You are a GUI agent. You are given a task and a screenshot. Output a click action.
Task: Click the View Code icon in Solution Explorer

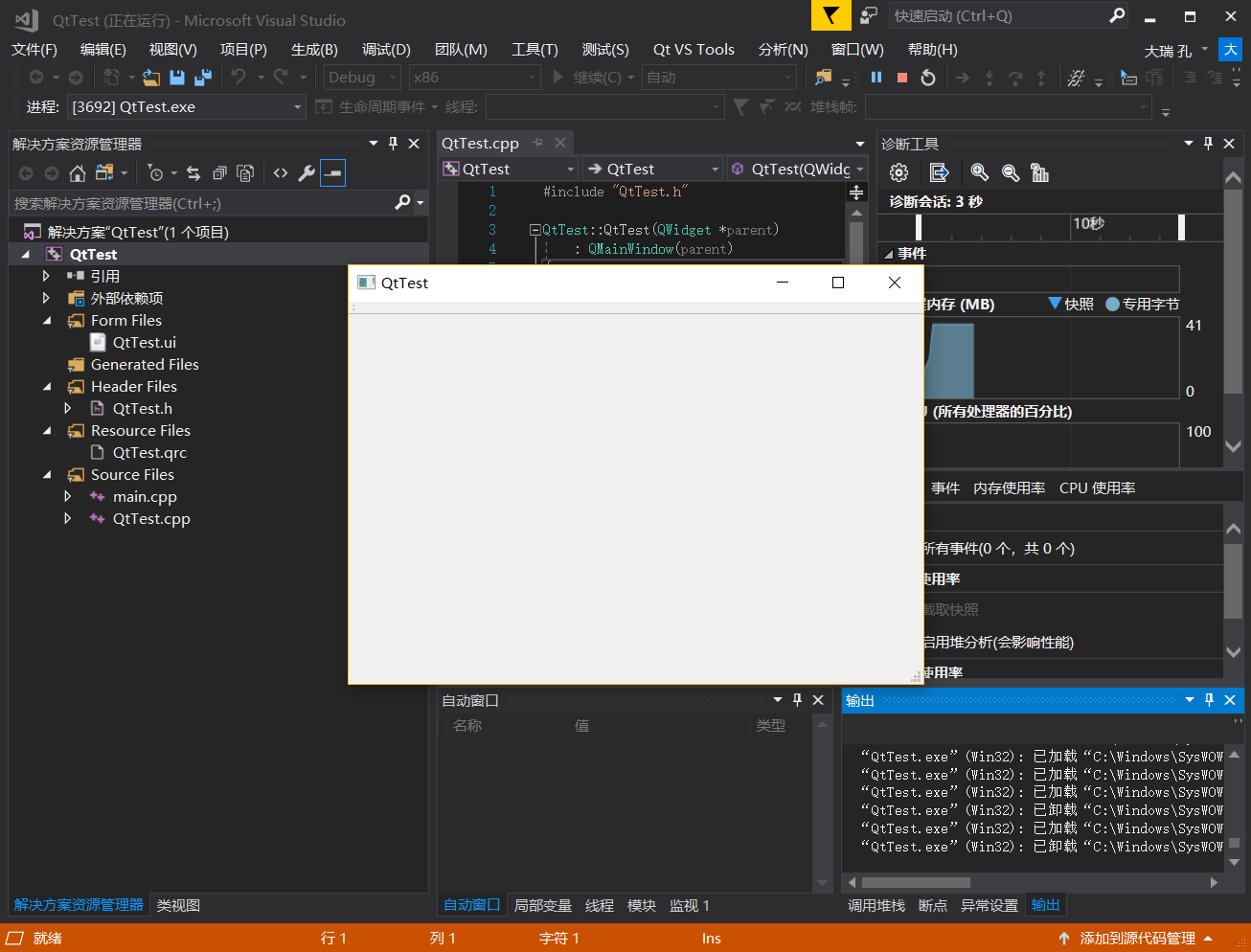coord(281,172)
